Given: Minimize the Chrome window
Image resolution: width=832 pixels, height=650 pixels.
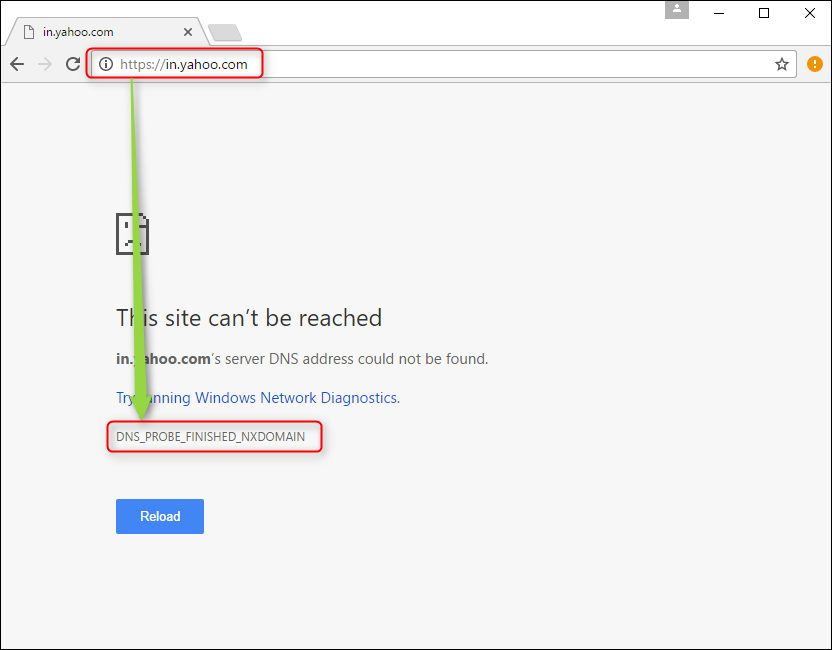Looking at the screenshot, I should [x=719, y=13].
